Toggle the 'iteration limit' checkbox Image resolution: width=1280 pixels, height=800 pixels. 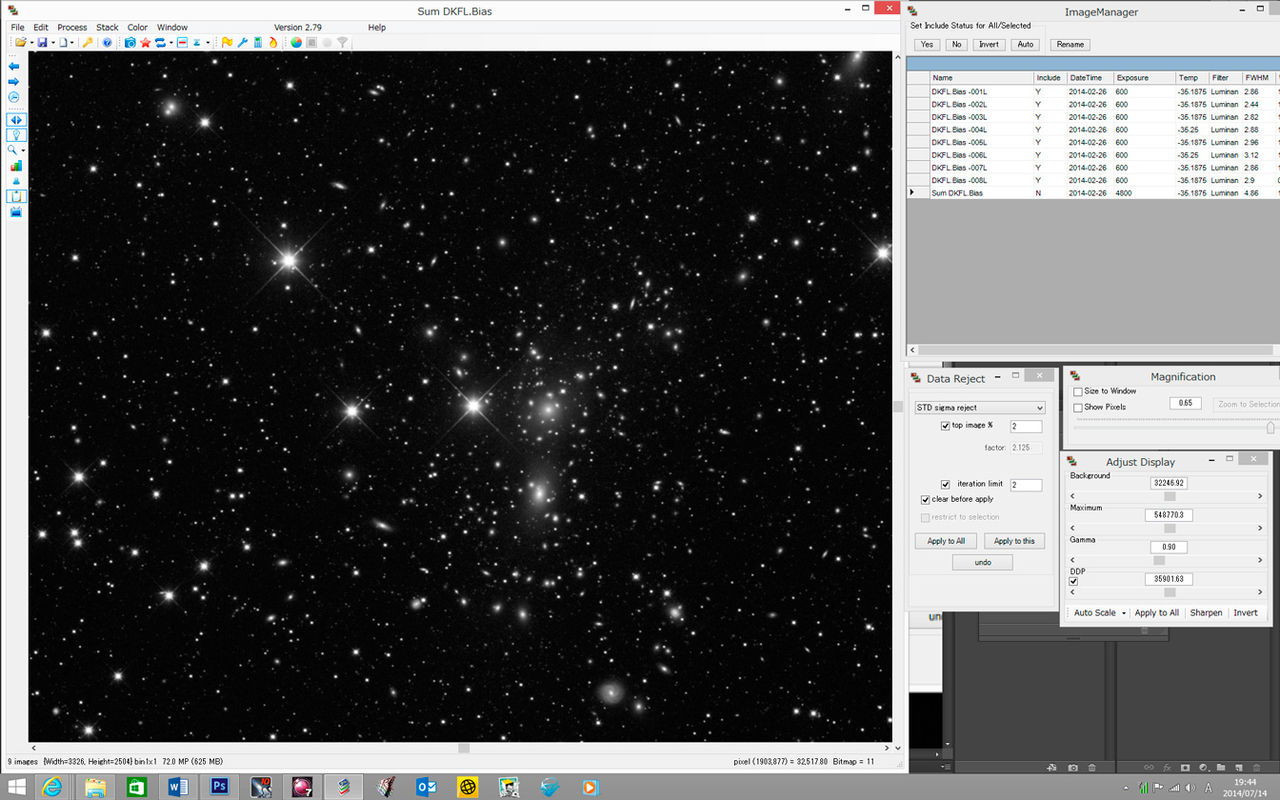[x=946, y=484]
